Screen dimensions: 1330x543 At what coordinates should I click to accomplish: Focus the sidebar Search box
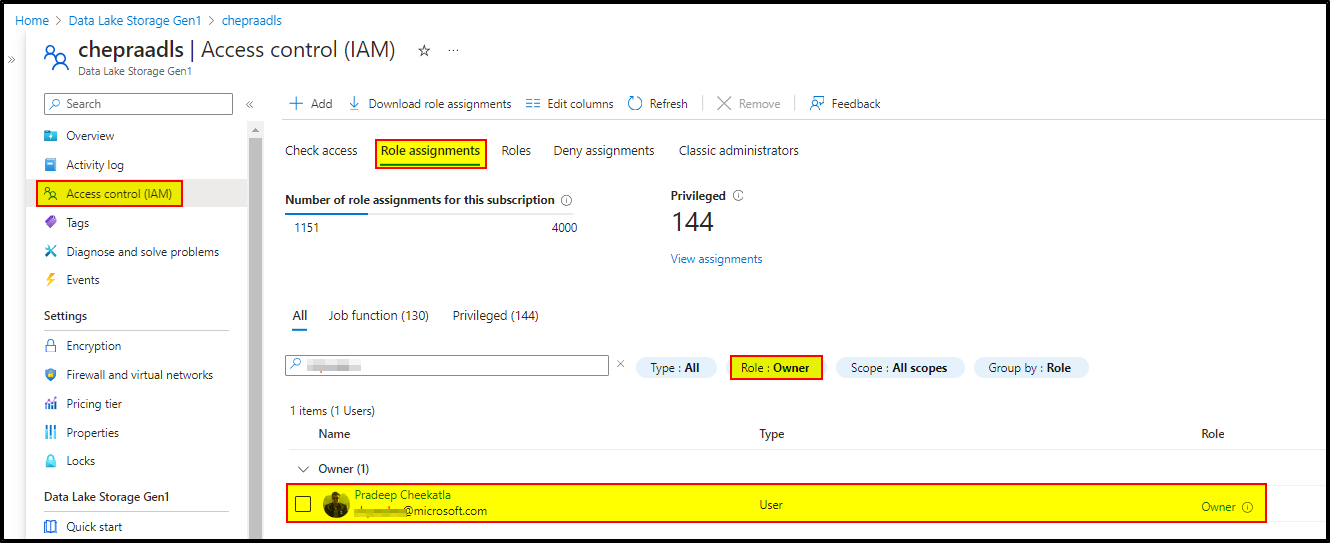[138, 104]
